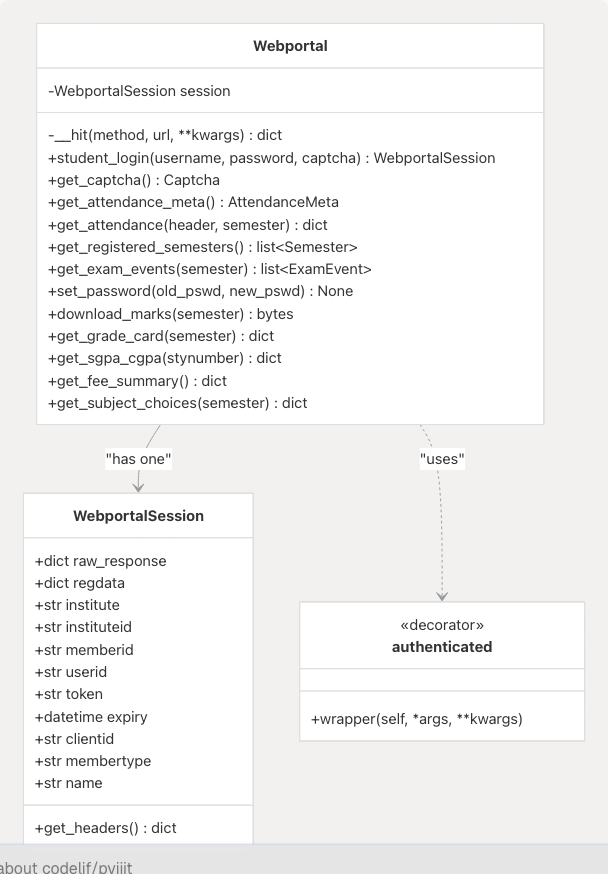Click the get_fee_summary() method
Image resolution: width=608 pixels, height=874 pixels.
[x=137, y=381]
